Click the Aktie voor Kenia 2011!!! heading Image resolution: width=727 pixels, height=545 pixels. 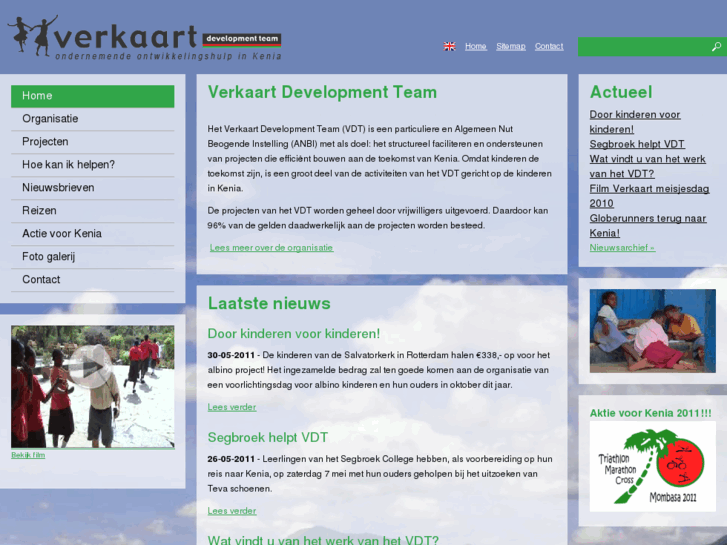(x=650, y=413)
